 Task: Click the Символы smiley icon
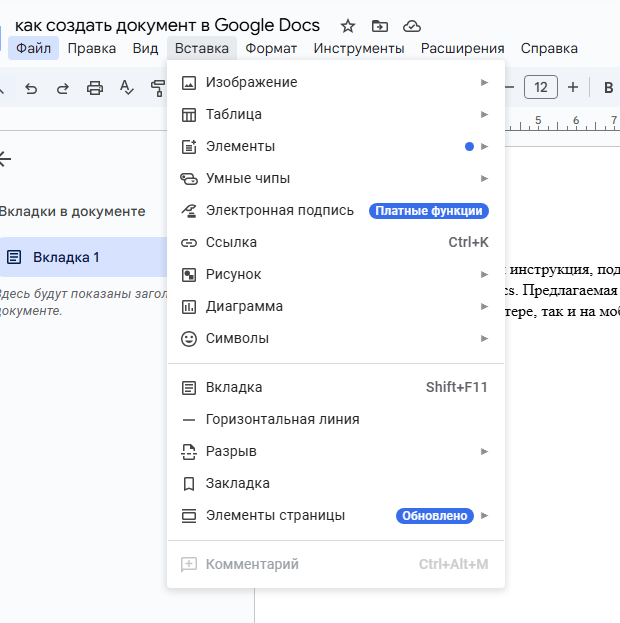[189, 339]
